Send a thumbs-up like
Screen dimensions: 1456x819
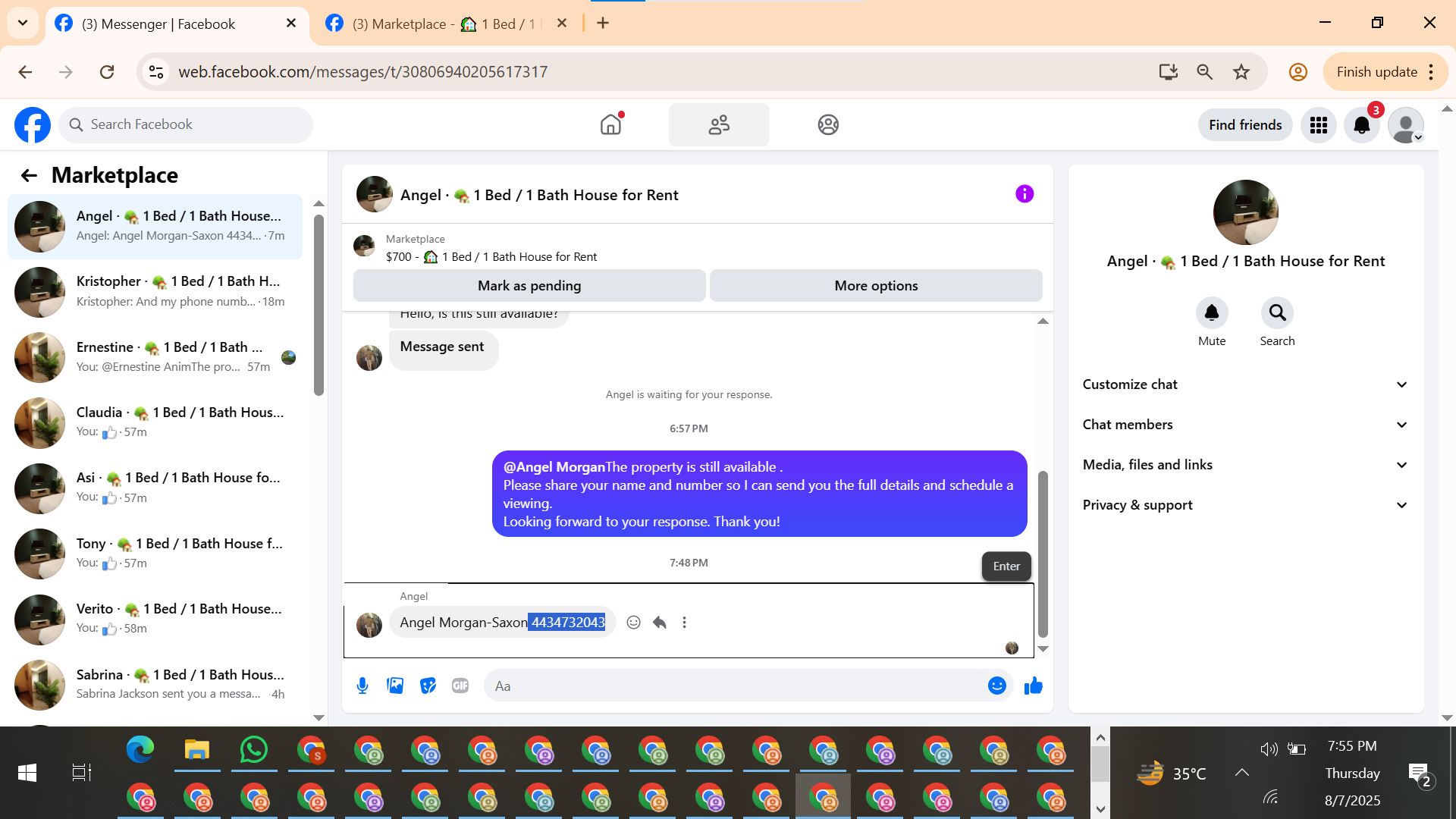point(1034,686)
